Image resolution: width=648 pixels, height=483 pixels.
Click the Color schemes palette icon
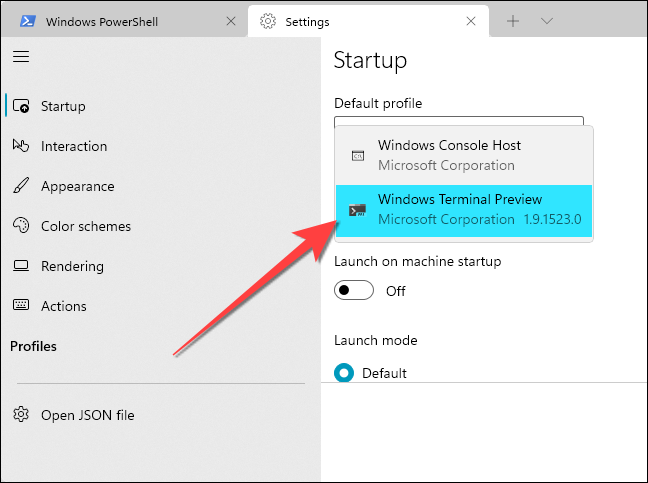coord(21,226)
